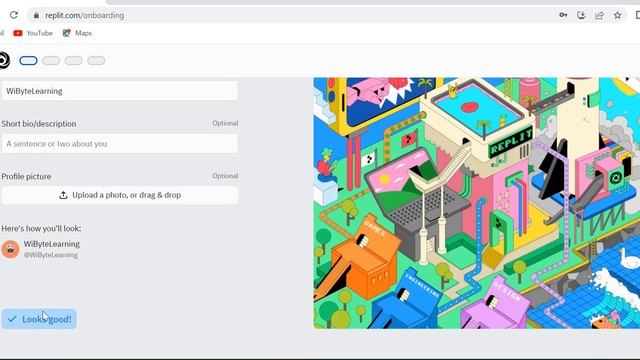This screenshot has height=360, width=640.
Task: Open the YouTube bookmark
Action: [x=33, y=33]
